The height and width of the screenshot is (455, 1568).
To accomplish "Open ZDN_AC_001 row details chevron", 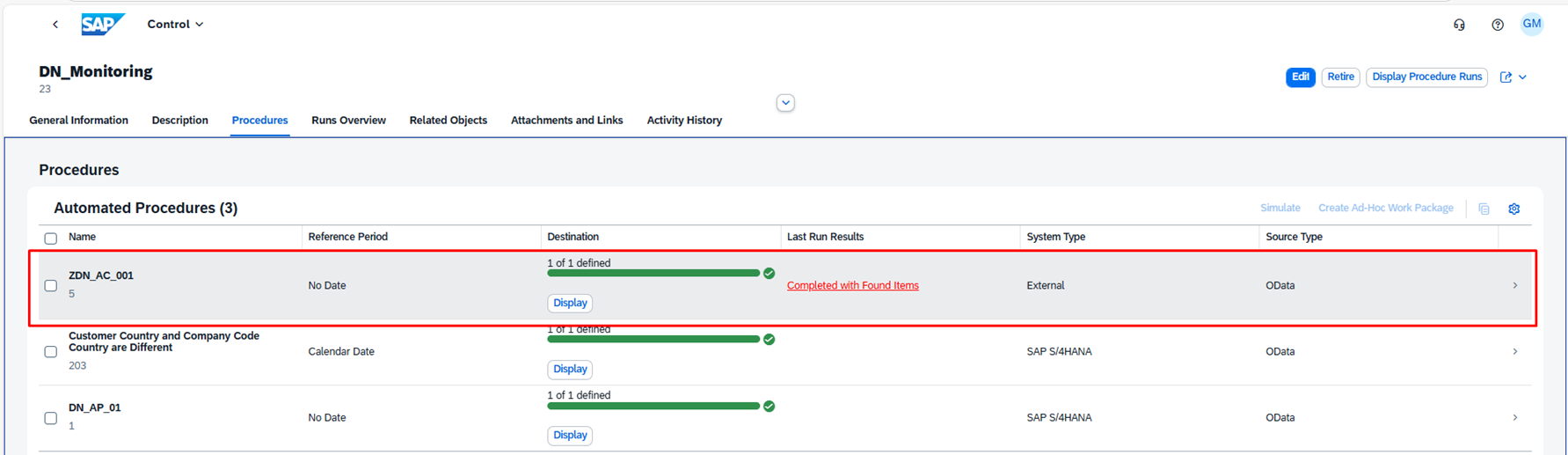I will pyautogui.click(x=1514, y=286).
